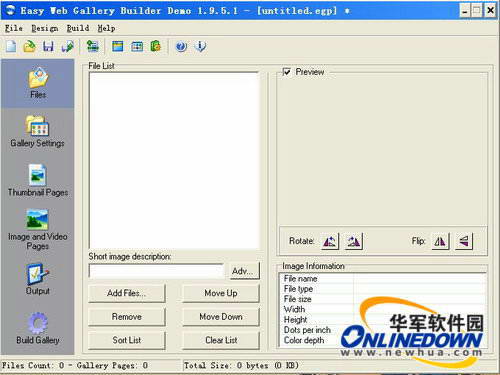Image resolution: width=500 pixels, height=375 pixels.
Task: Rotate image clockwise
Action: [353, 241]
